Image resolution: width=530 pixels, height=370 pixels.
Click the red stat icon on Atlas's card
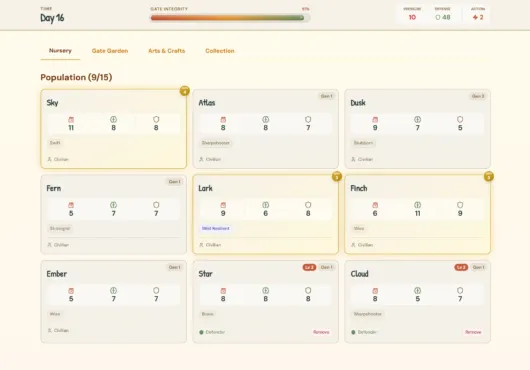[223, 120]
